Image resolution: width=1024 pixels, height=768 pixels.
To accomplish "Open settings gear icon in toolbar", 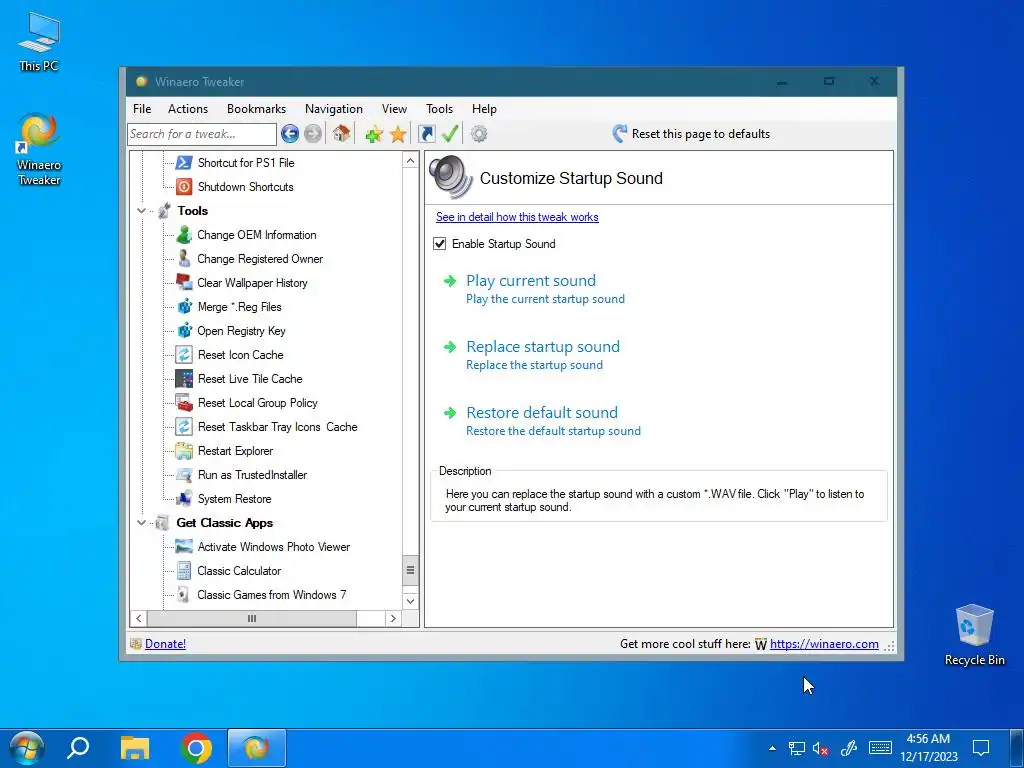I will (x=479, y=134).
